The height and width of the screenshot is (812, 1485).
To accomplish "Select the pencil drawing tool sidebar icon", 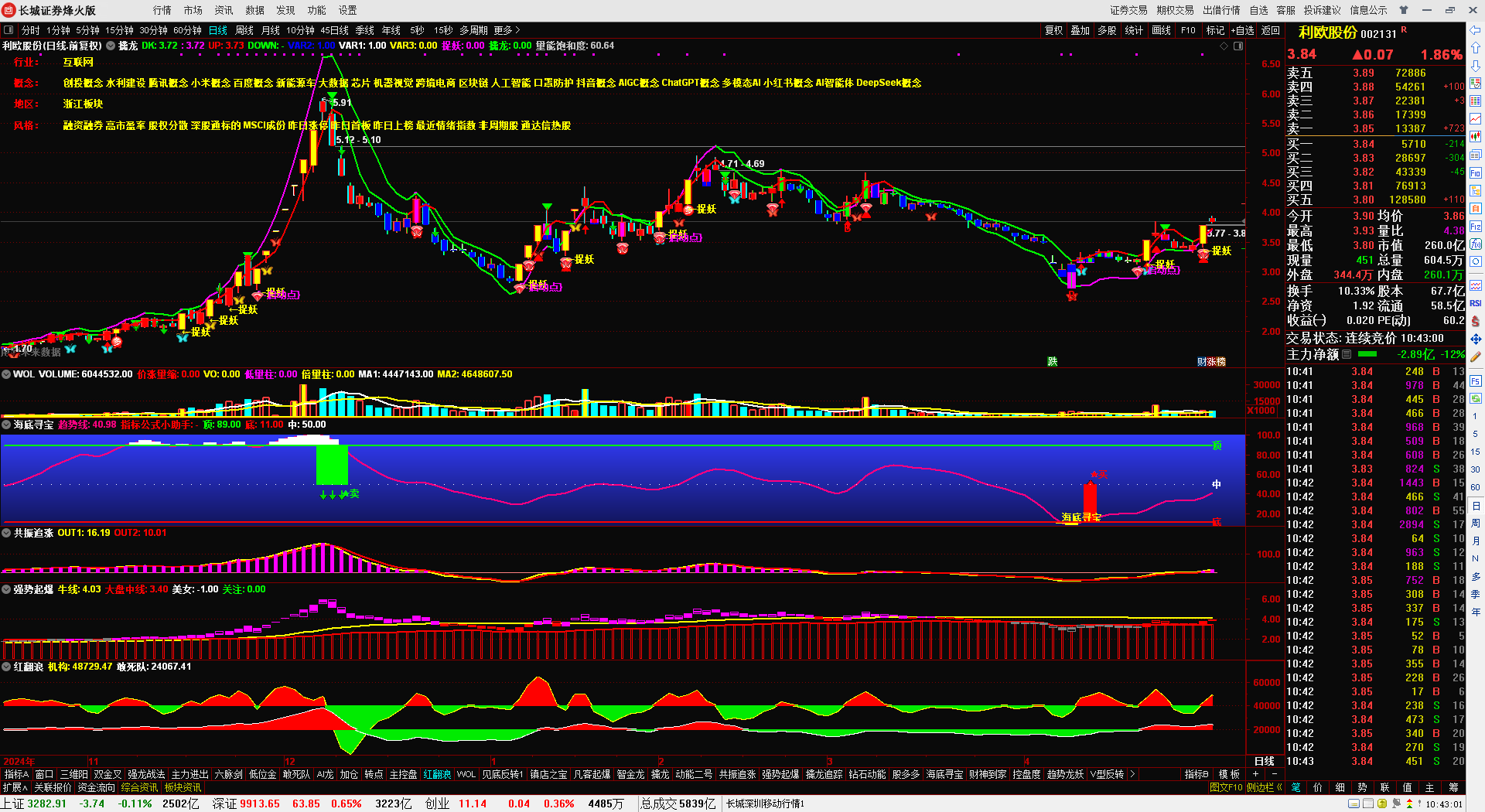I will pos(1476,357).
